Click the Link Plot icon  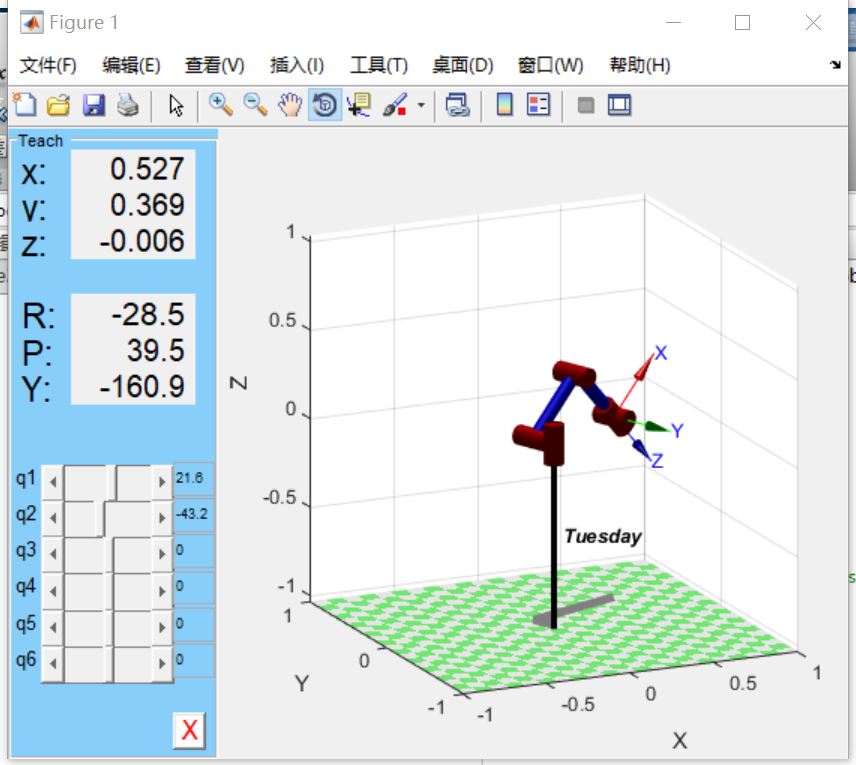458,104
